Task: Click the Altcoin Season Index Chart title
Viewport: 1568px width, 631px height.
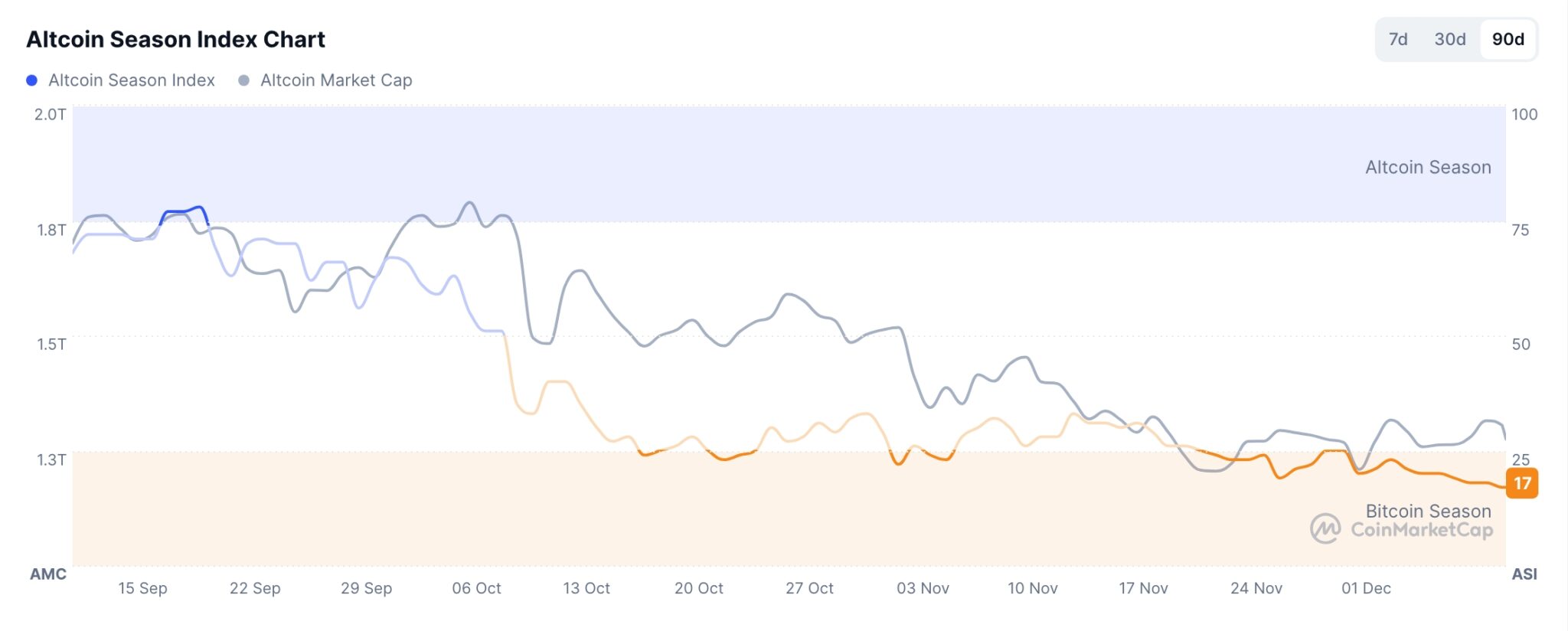Action: click(175, 39)
